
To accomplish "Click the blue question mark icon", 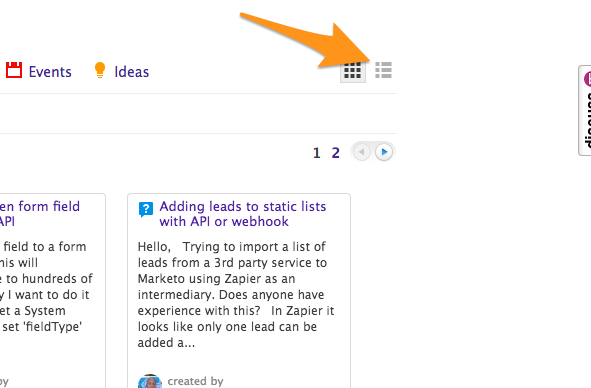I will 146,209.
